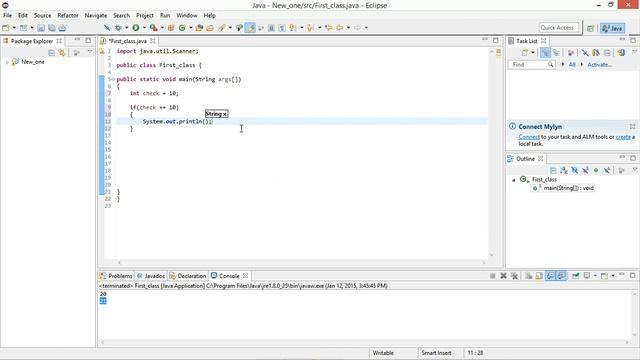Click the Connect link in Mylyn panel

tap(529, 137)
